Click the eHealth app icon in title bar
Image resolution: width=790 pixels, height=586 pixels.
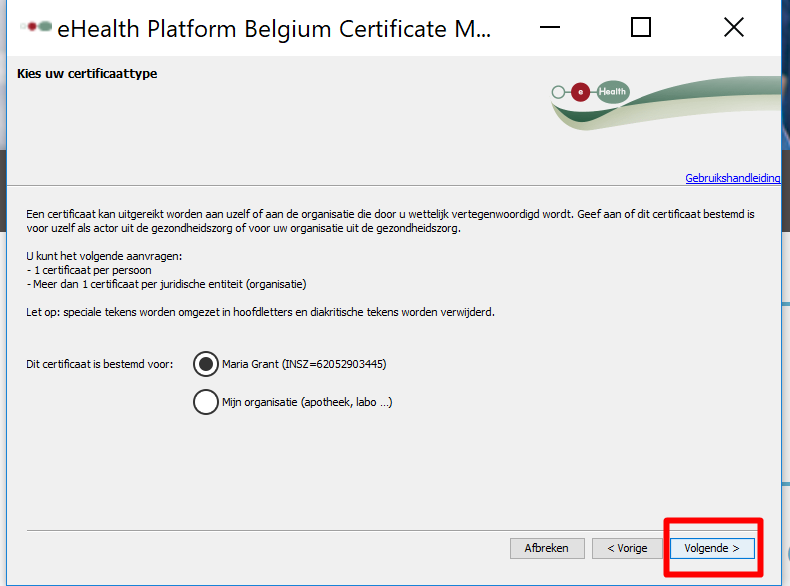[36, 26]
